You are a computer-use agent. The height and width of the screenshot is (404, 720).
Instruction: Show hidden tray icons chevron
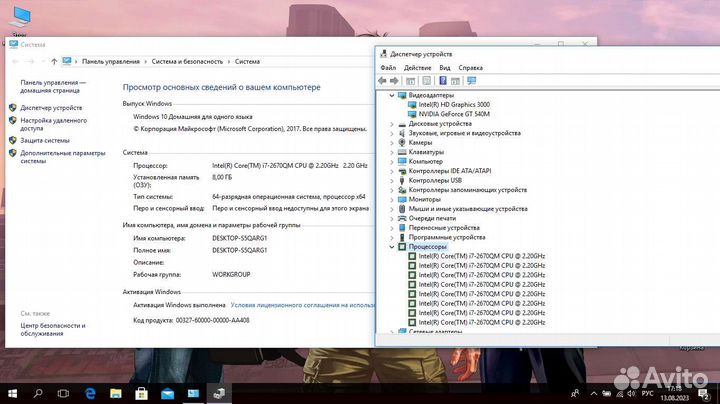[x=594, y=393]
